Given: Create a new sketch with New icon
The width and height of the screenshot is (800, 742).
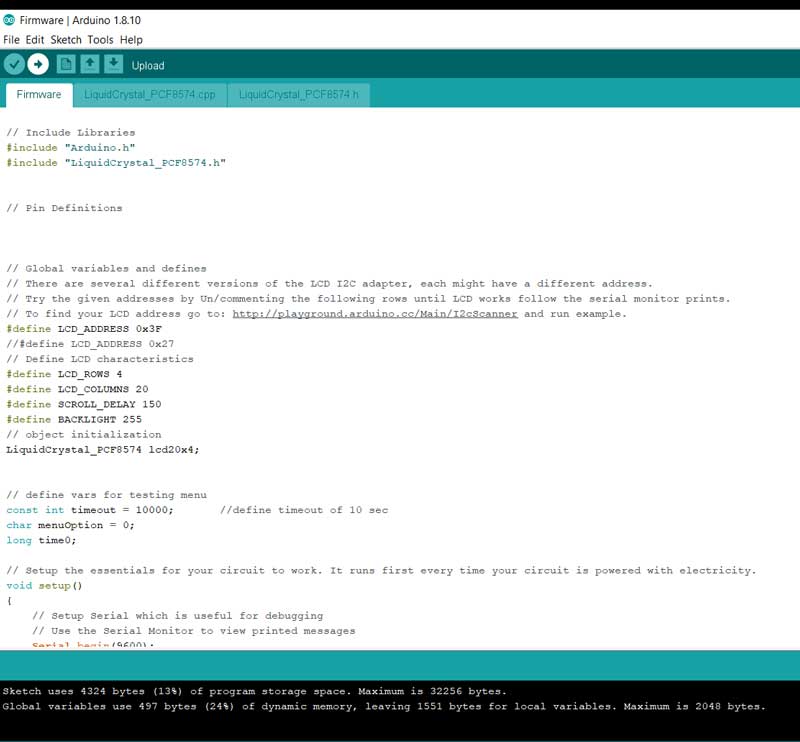Looking at the screenshot, I should tap(66, 64).
